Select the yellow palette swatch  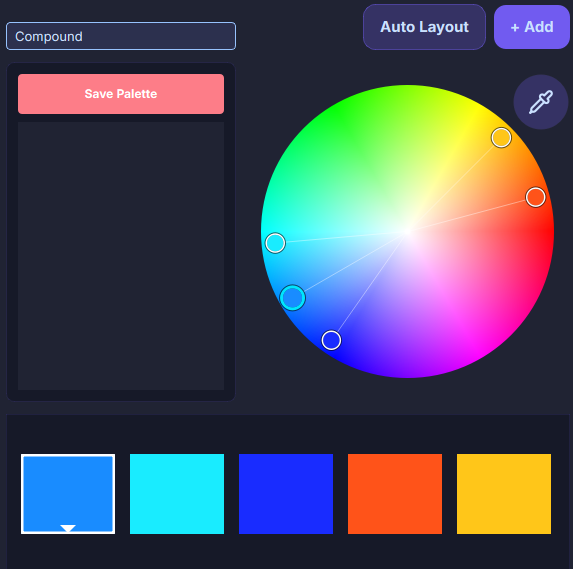504,494
